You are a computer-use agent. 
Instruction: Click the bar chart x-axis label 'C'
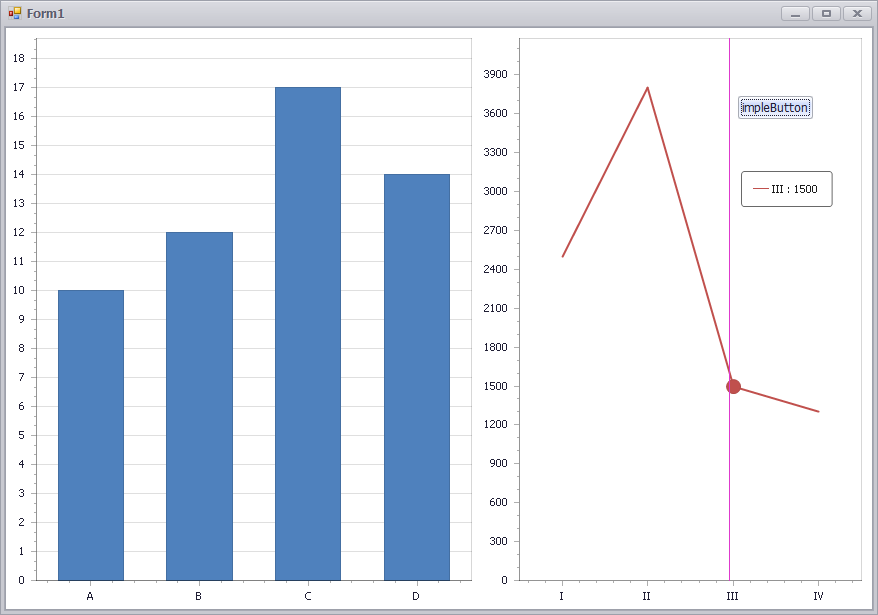pyautogui.click(x=307, y=597)
